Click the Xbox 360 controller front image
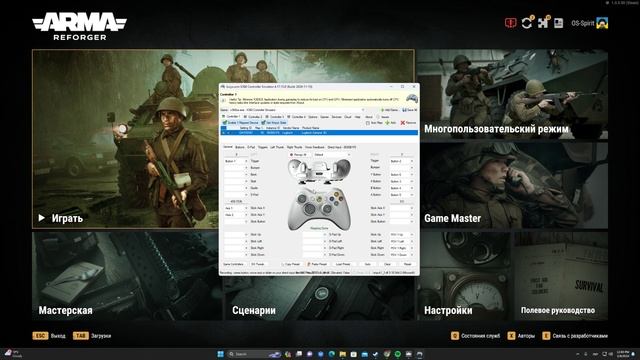The width and height of the screenshot is (640, 360). (319, 208)
